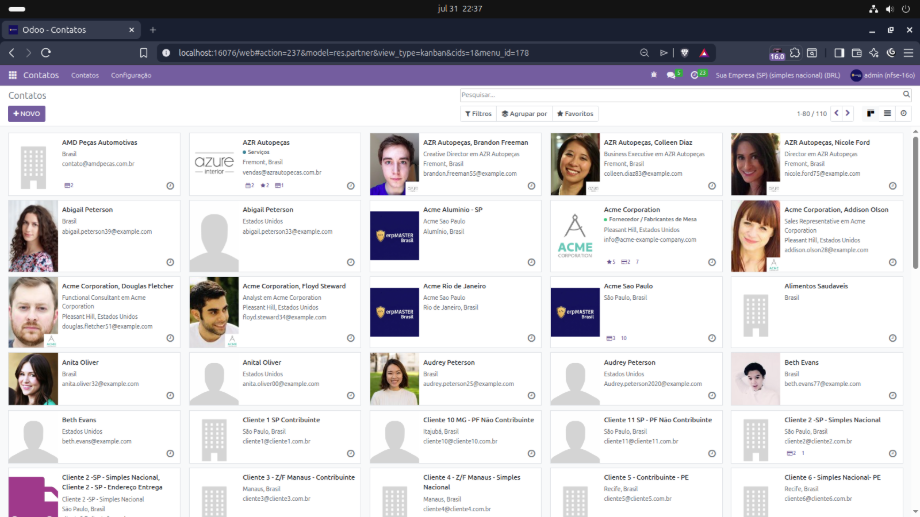Click the azure interior logo thumbnail
Viewport: 920px width, 517px height.
tap(214, 164)
